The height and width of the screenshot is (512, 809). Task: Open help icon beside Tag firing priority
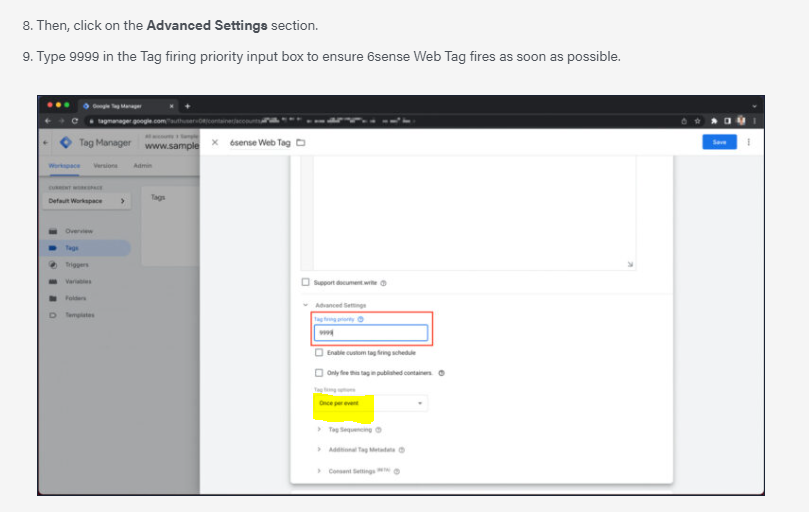pyautogui.click(x=361, y=319)
